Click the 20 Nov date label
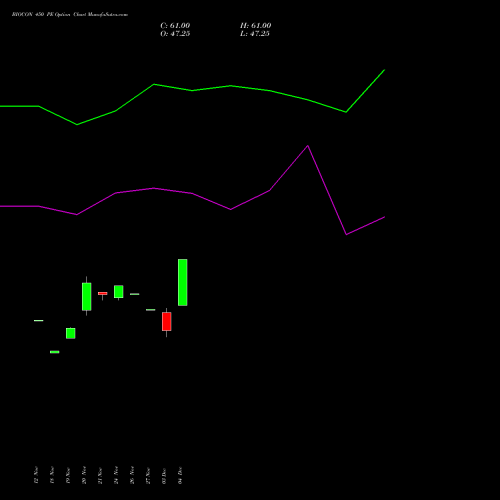This screenshot has height=500, width=500. [x=84, y=475]
